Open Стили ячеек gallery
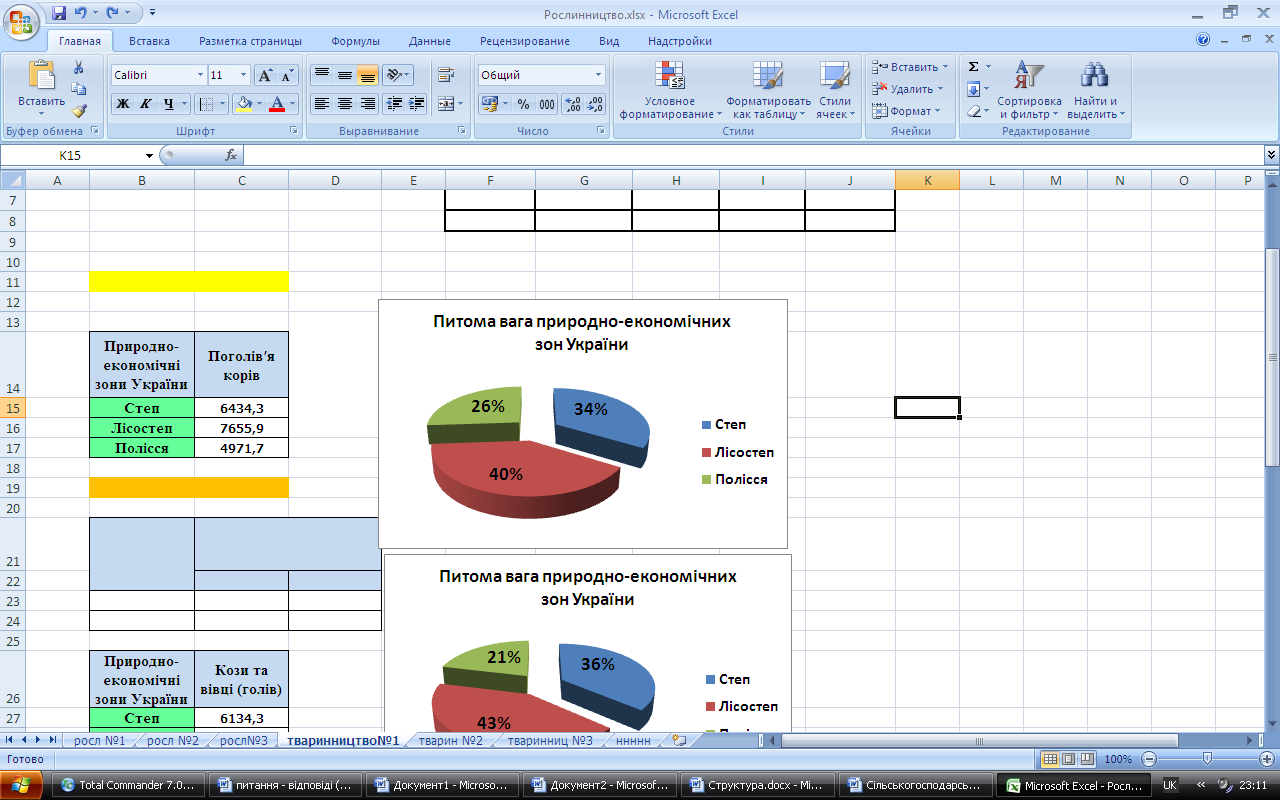The width and height of the screenshot is (1280, 800). coord(834,90)
